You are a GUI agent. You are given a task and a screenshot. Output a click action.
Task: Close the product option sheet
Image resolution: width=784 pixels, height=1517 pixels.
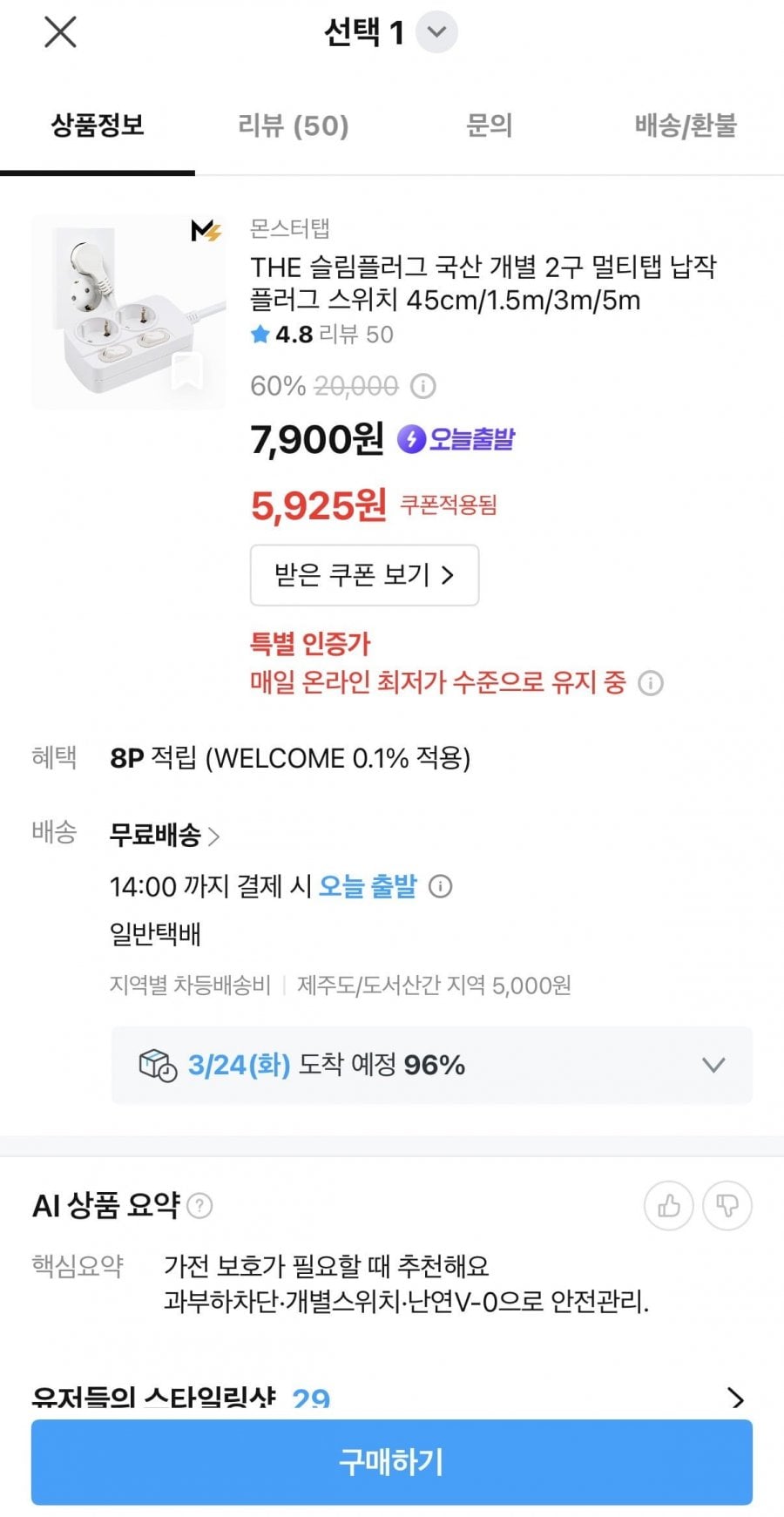tap(60, 32)
